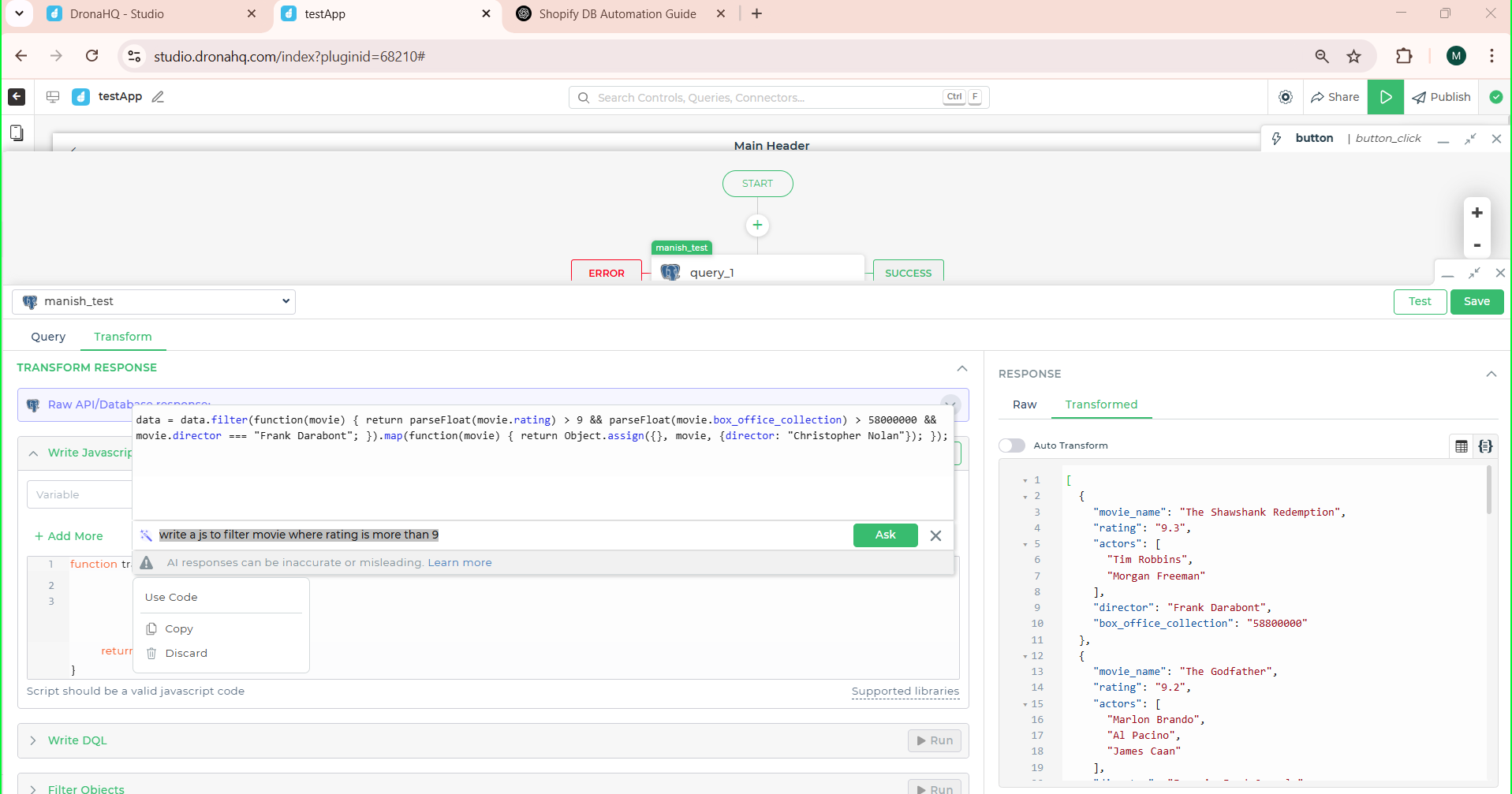The width and height of the screenshot is (1512, 794).
Task: Expand the Write DQL section
Action: (x=33, y=740)
